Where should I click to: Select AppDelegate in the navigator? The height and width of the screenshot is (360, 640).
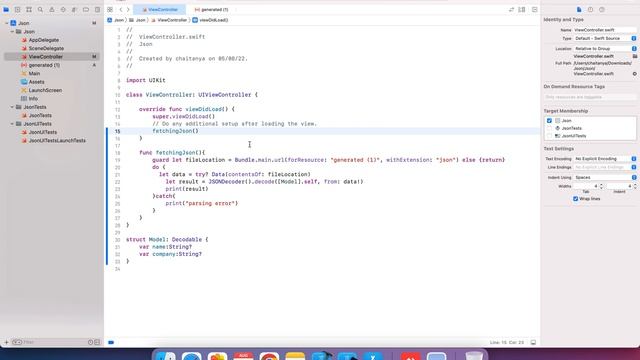tap(44, 40)
